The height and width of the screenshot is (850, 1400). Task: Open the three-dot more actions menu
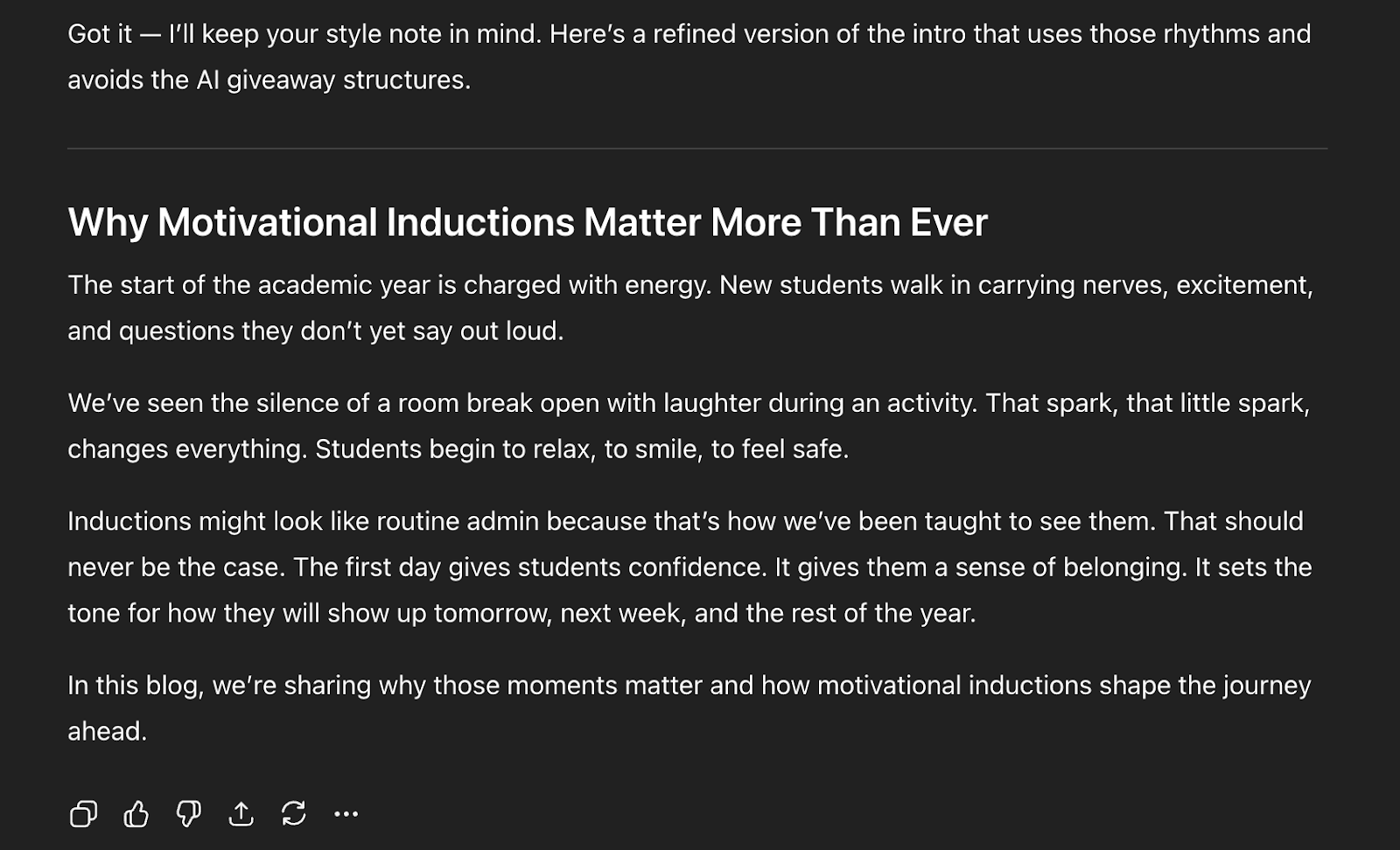pyautogui.click(x=346, y=814)
